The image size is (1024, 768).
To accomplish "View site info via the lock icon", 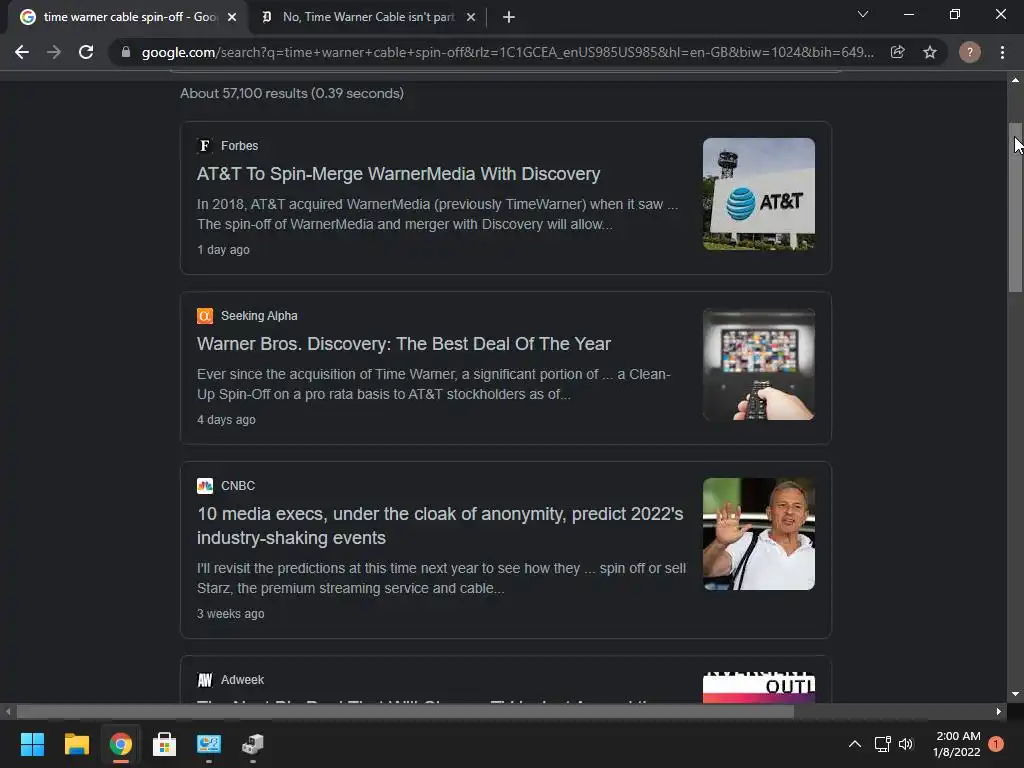I will click(x=125, y=52).
